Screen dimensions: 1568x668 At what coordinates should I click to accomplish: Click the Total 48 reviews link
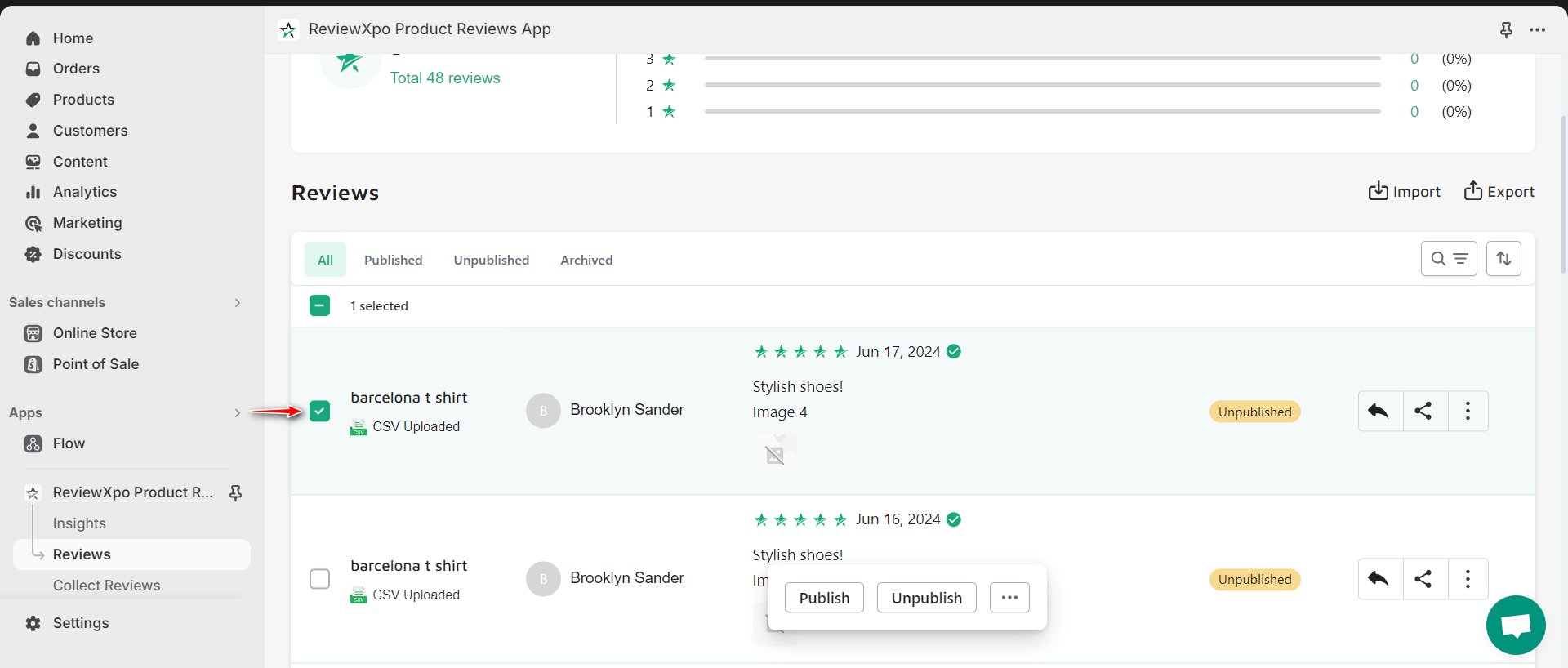click(x=445, y=78)
